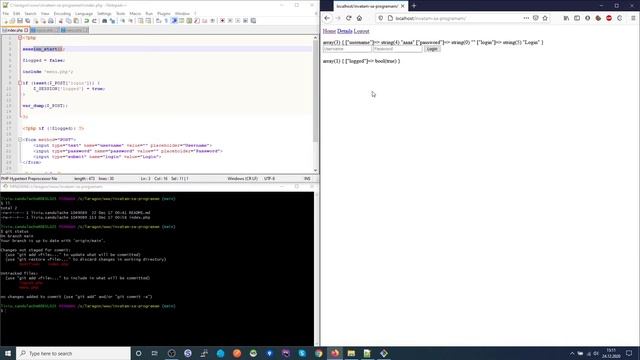This screenshot has width=640, height=360.
Task: Open the Encoding menu in Notepad++
Action: 62,13
